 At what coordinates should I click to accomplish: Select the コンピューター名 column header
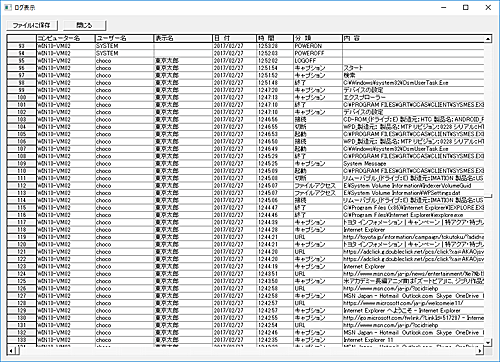[x=66, y=38]
